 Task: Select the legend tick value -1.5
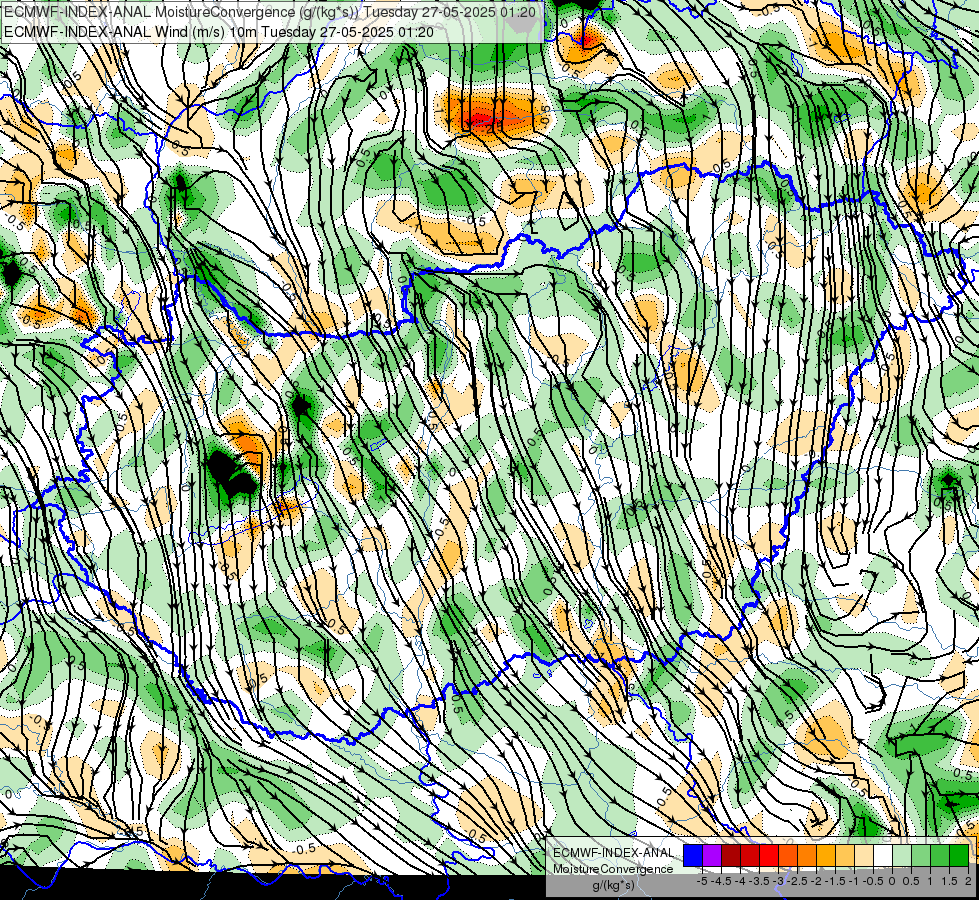click(x=835, y=881)
